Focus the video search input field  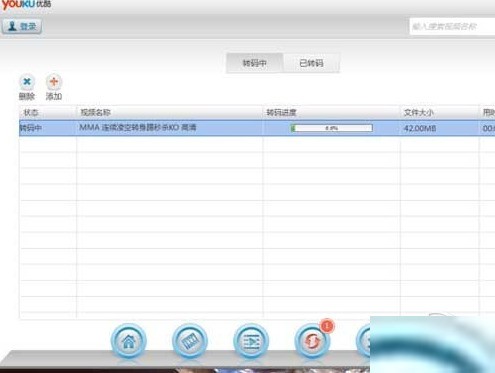(452, 26)
